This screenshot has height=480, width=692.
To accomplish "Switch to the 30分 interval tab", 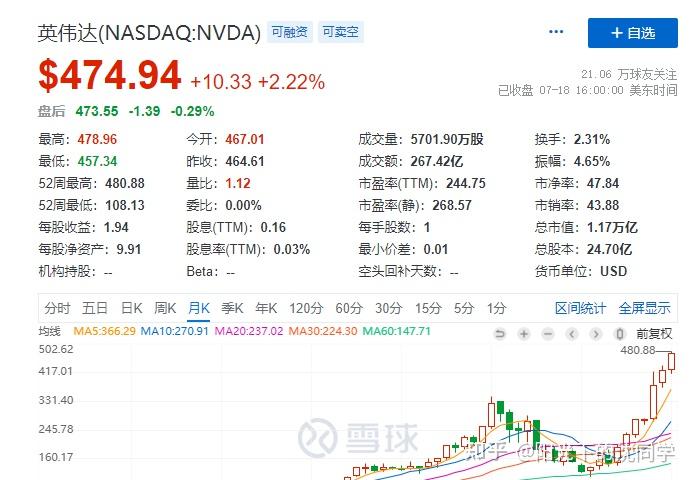I will pyautogui.click(x=388, y=308).
